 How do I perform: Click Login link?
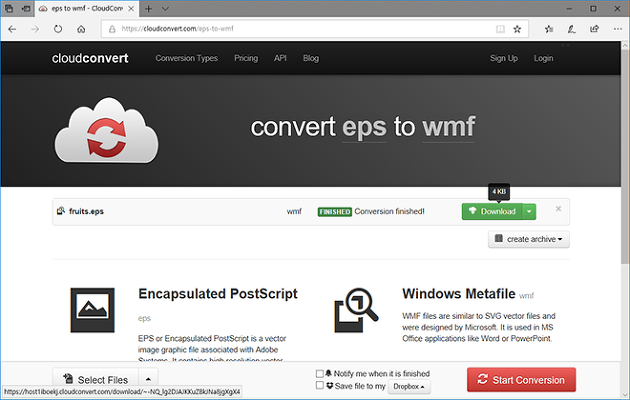point(543,58)
